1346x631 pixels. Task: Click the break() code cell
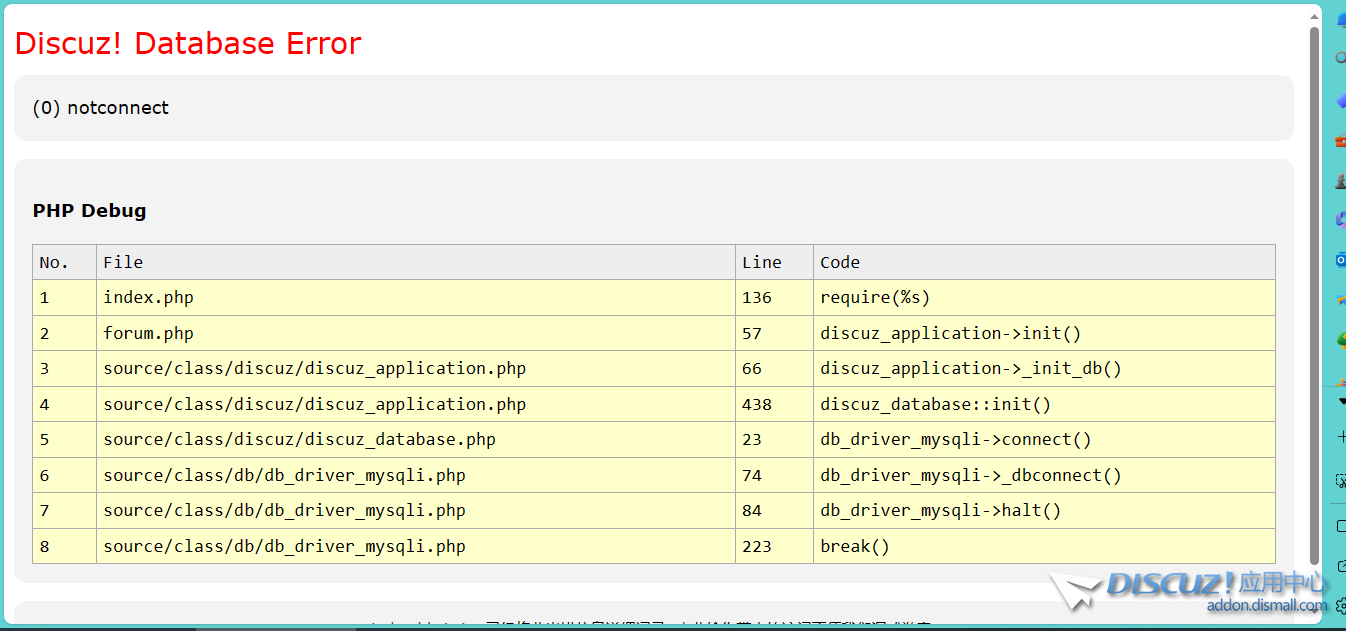tap(1044, 547)
